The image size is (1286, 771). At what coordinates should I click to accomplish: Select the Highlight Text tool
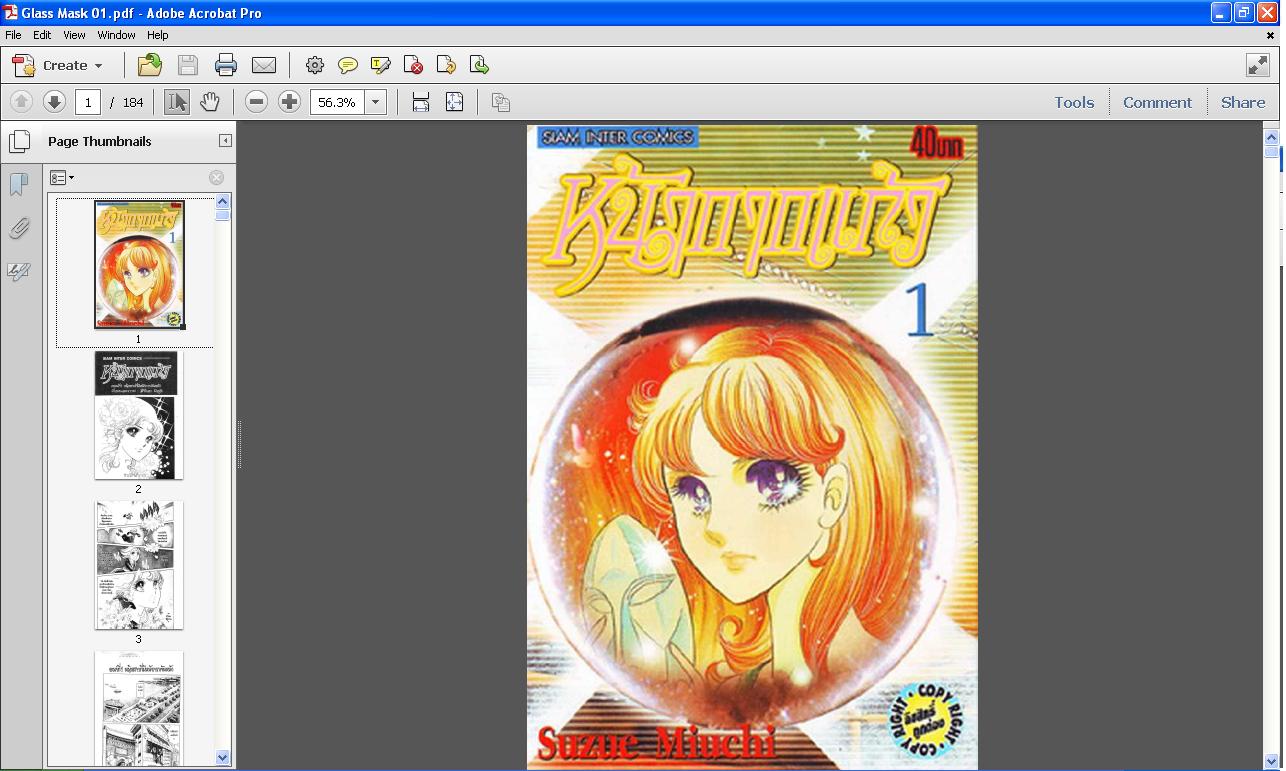click(380, 65)
